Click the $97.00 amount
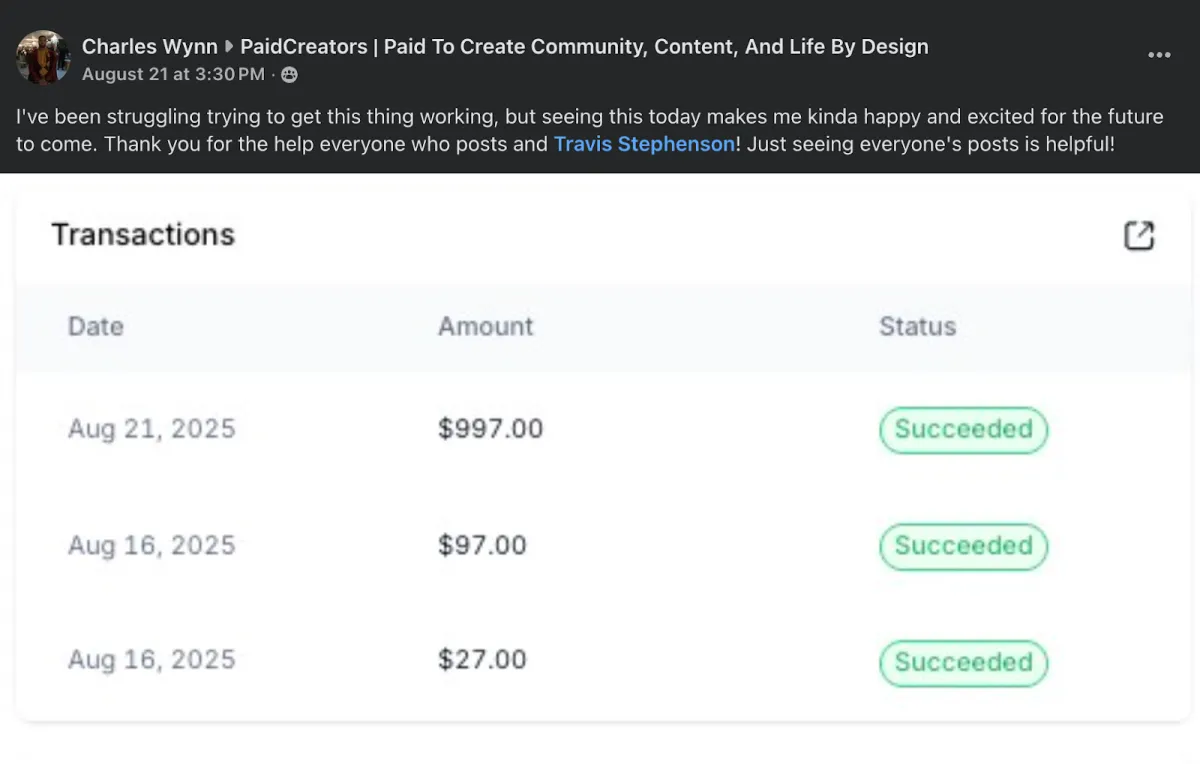 pyautogui.click(x=482, y=545)
